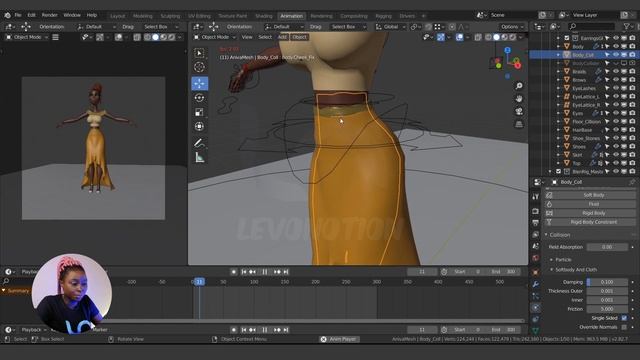Click the zoom magnifier viewport gizmo
640x360 pixels.
(519, 86)
